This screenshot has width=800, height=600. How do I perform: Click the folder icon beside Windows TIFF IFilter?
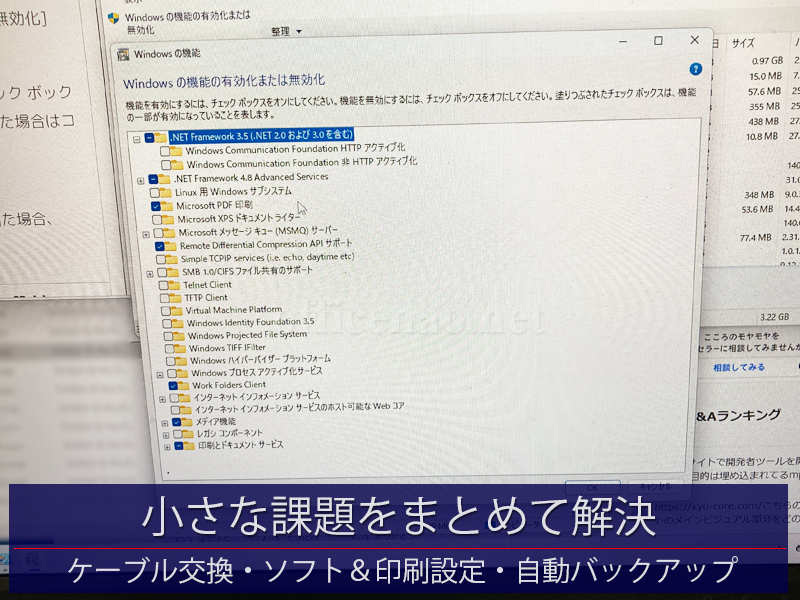pos(179,348)
